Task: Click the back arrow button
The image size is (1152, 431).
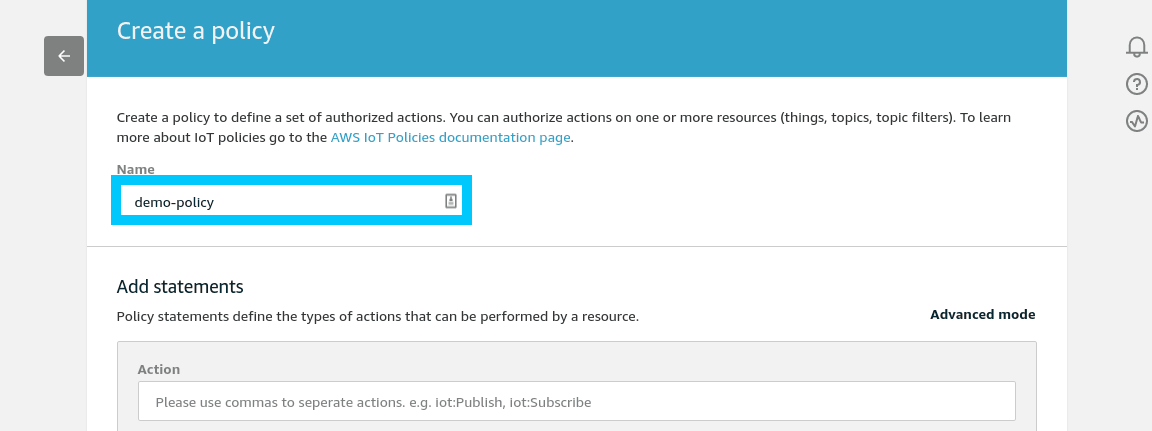Action: point(64,56)
